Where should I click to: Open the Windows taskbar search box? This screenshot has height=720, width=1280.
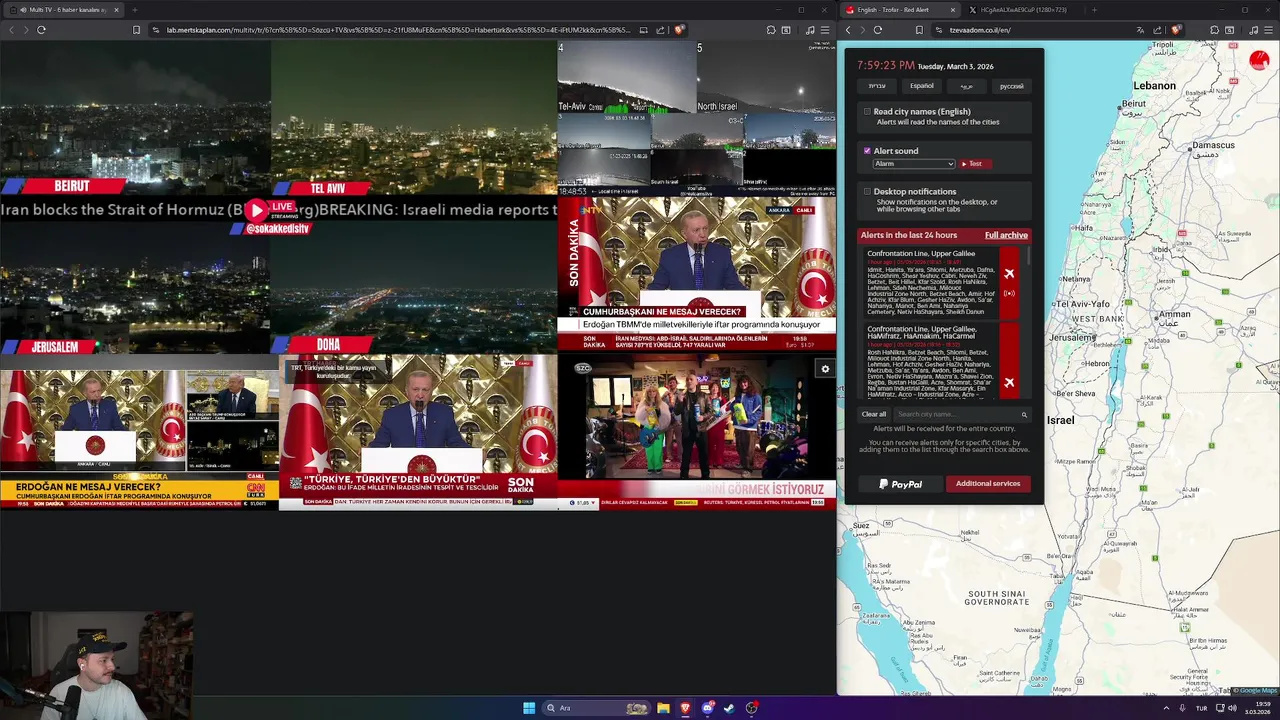click(596, 708)
